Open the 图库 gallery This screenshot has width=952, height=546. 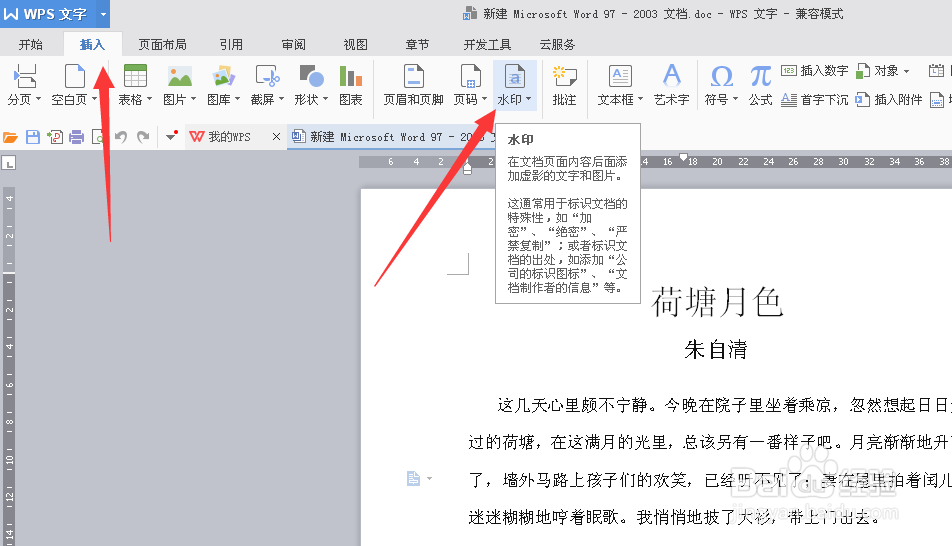tap(223, 77)
